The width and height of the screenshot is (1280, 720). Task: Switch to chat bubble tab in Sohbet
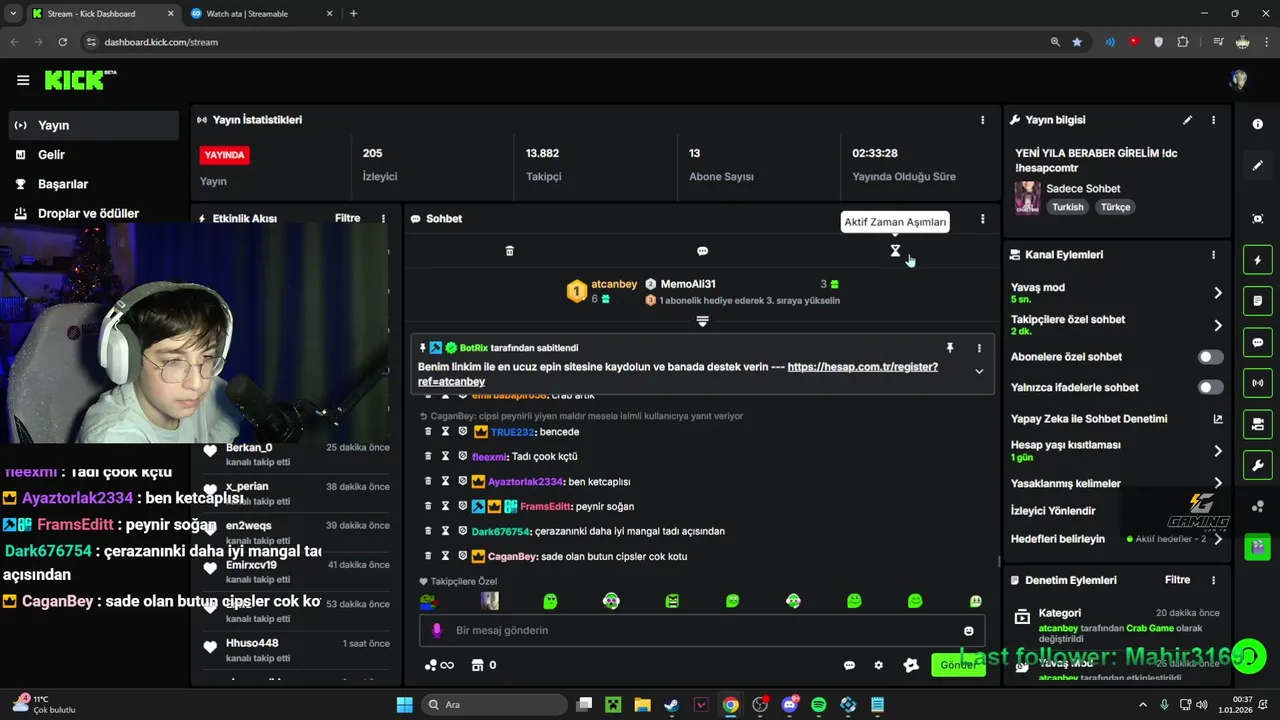[702, 251]
